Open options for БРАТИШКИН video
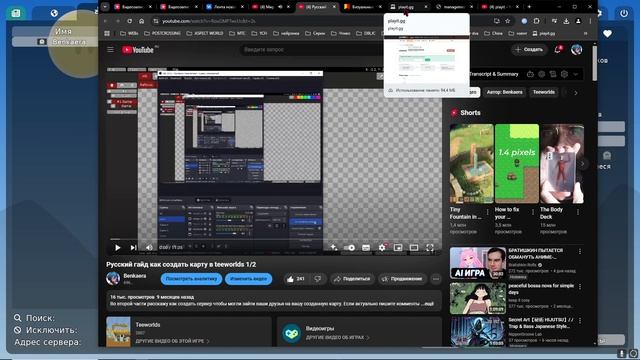The image size is (640, 360). (x=580, y=251)
